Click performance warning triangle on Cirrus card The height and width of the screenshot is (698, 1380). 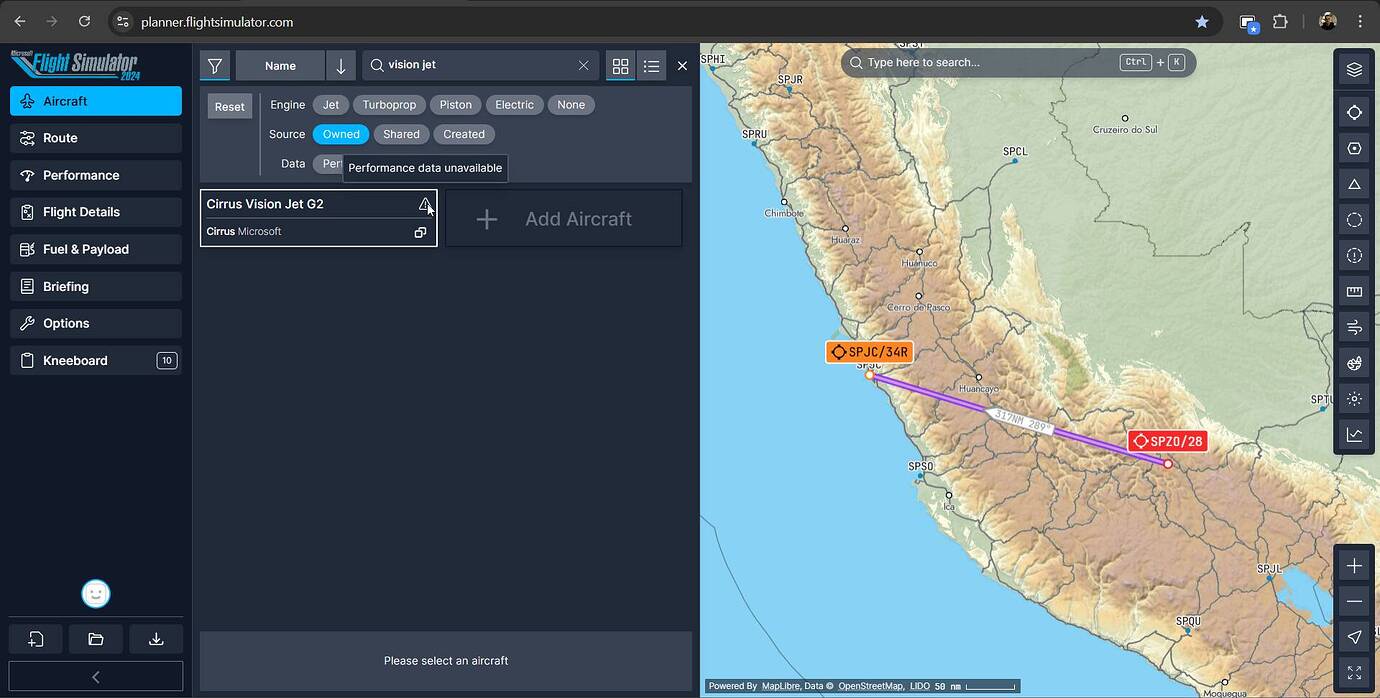pyautogui.click(x=425, y=204)
